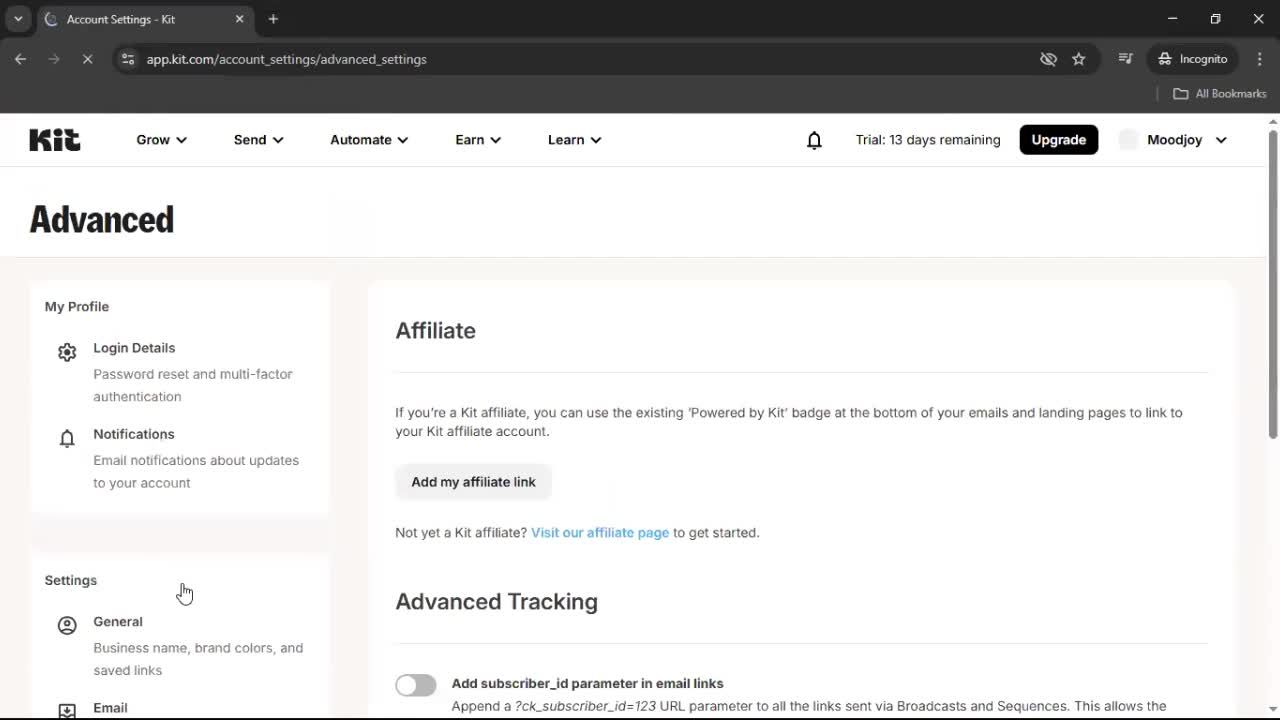
Task: Open the Send menu item
Action: pyautogui.click(x=258, y=139)
